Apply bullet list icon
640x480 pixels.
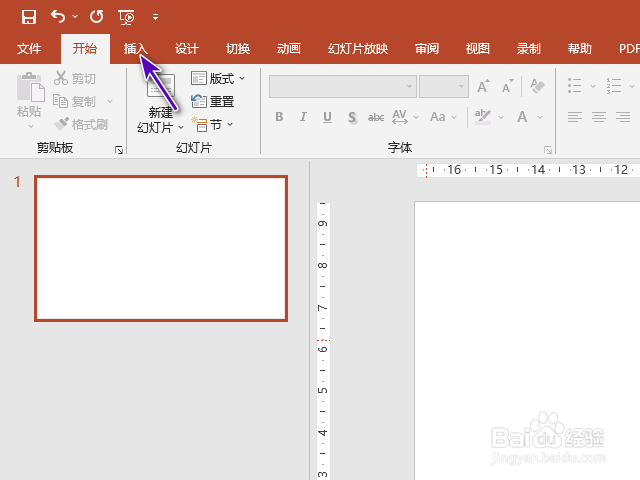(x=574, y=86)
